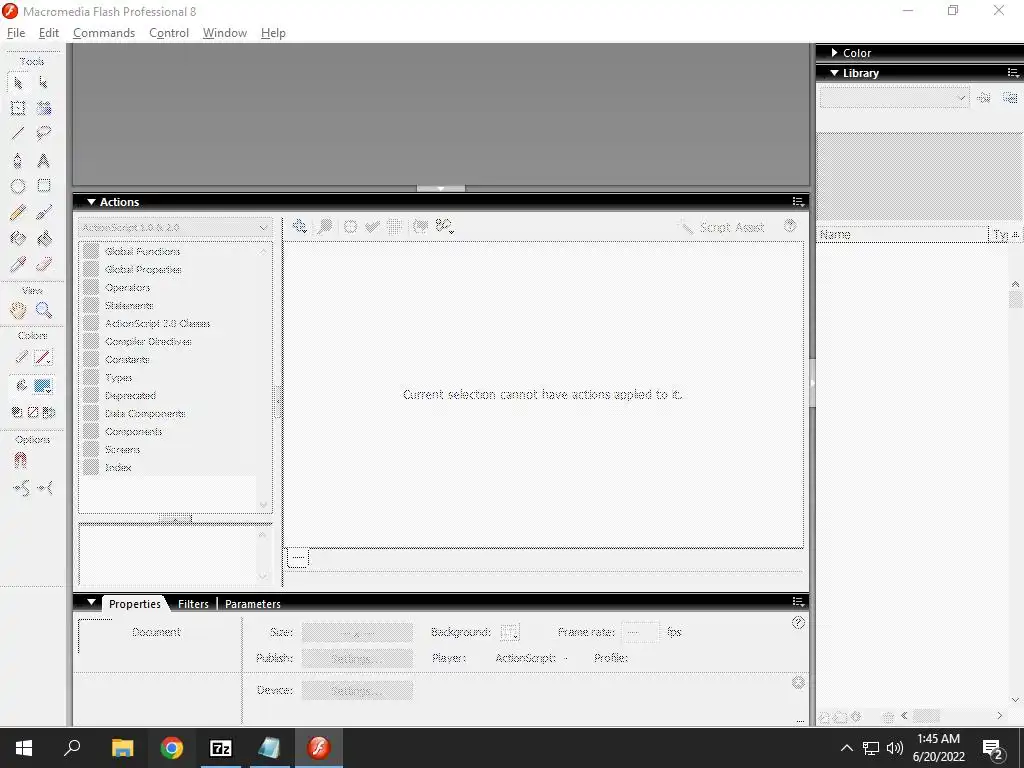The height and width of the screenshot is (768, 1024).
Task: Open the Library document dropdown
Action: pos(894,98)
